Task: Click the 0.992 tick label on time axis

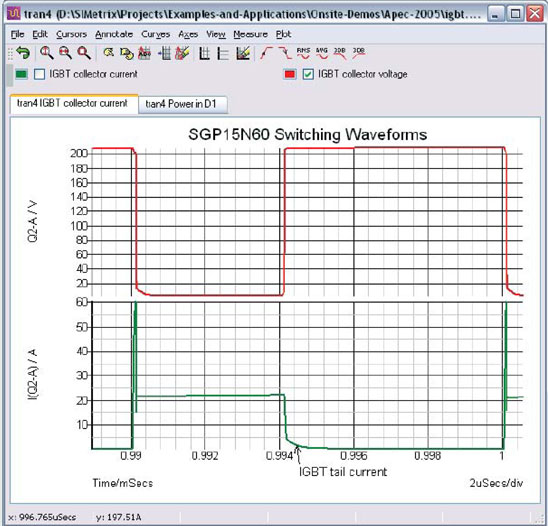Action: click(205, 456)
